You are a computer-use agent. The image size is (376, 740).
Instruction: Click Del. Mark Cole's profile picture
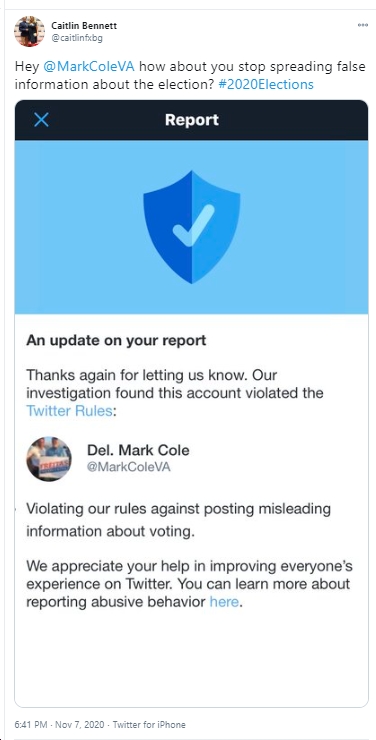click(x=49, y=459)
